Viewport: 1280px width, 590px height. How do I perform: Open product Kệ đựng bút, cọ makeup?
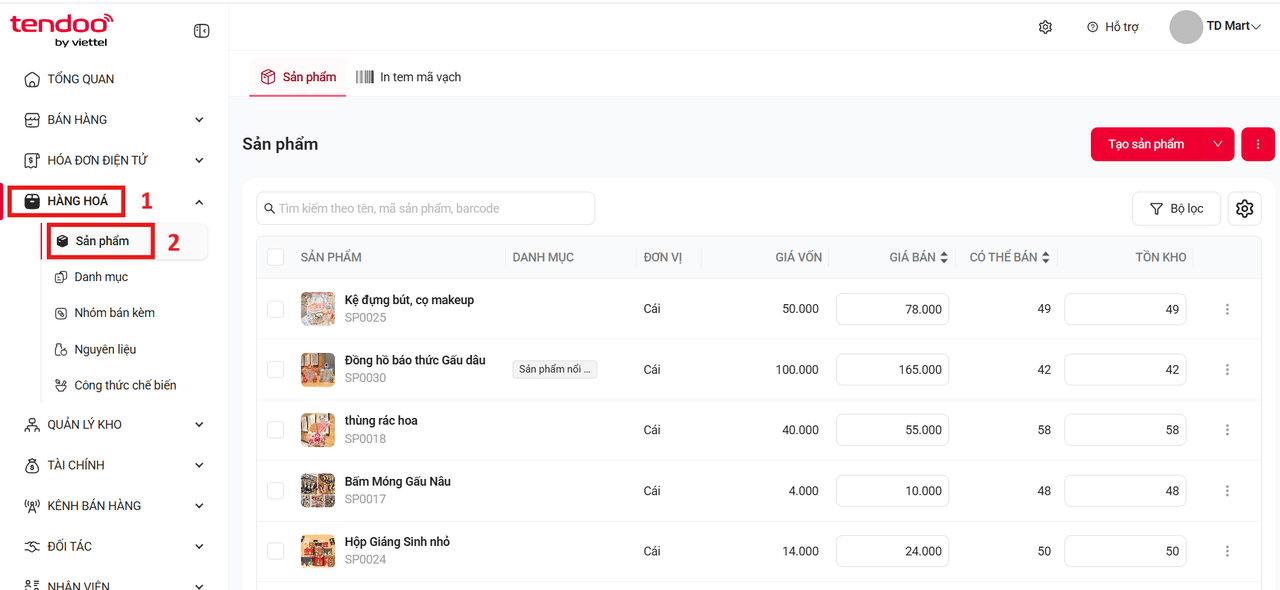pyautogui.click(x=409, y=300)
